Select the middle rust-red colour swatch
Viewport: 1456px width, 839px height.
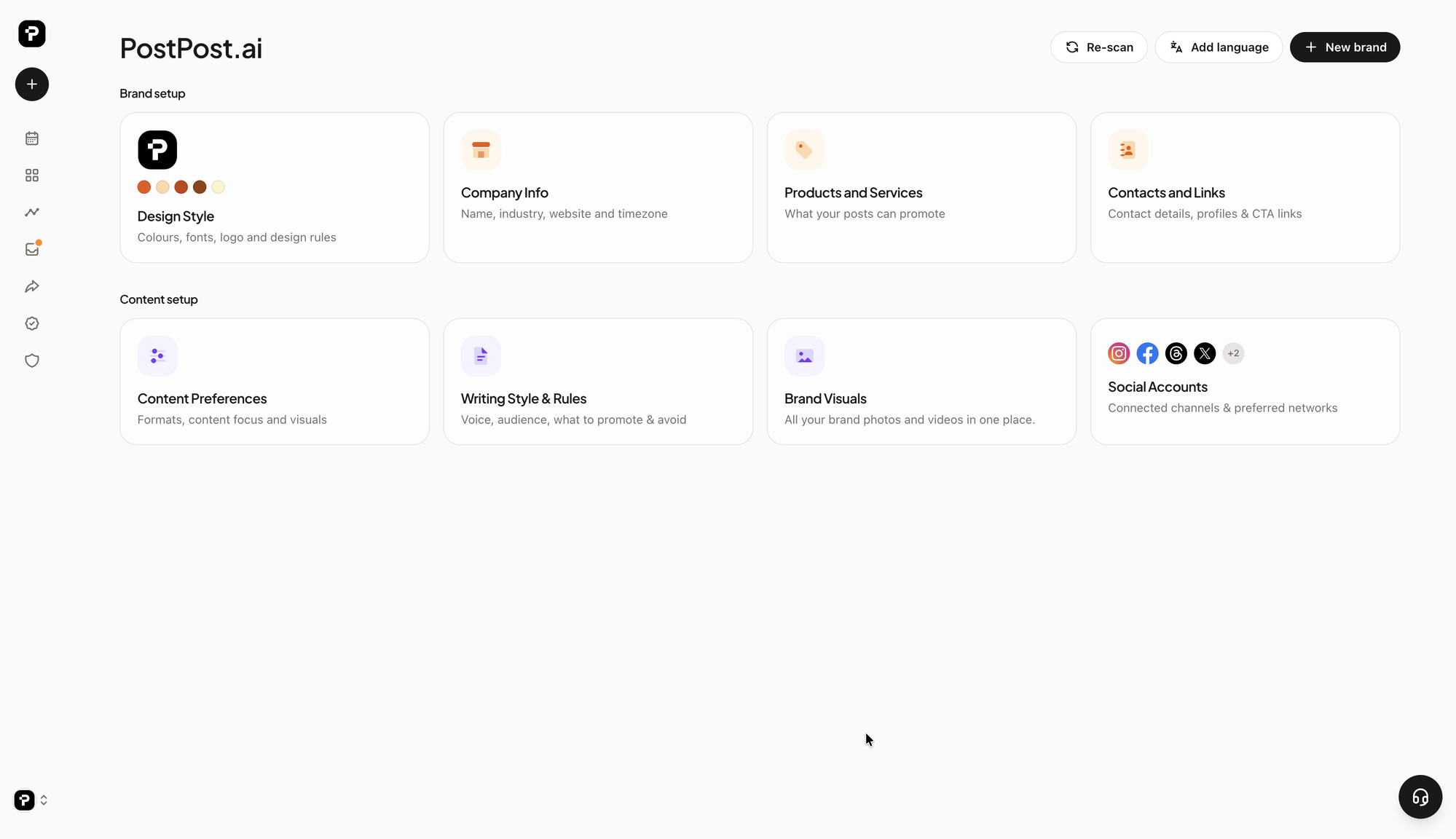[x=181, y=187]
